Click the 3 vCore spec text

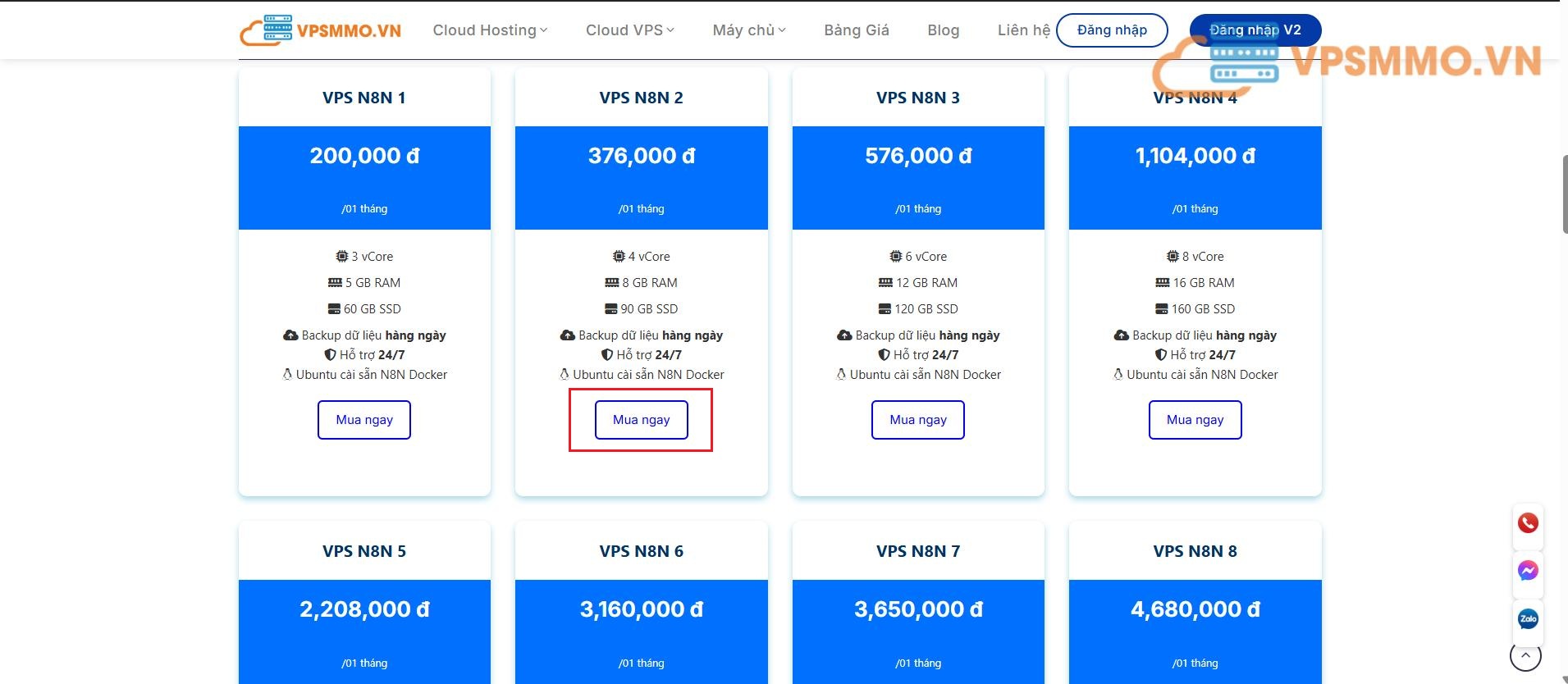[x=373, y=257]
